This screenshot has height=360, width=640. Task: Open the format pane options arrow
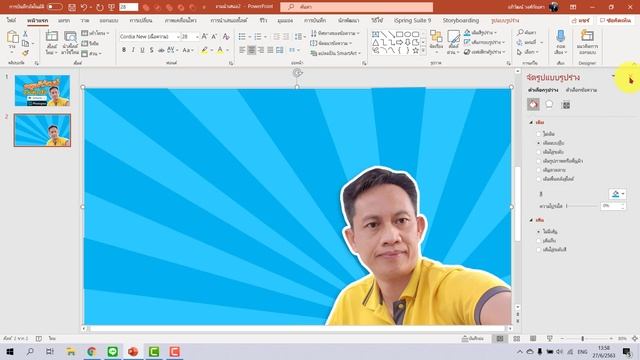[x=613, y=76]
